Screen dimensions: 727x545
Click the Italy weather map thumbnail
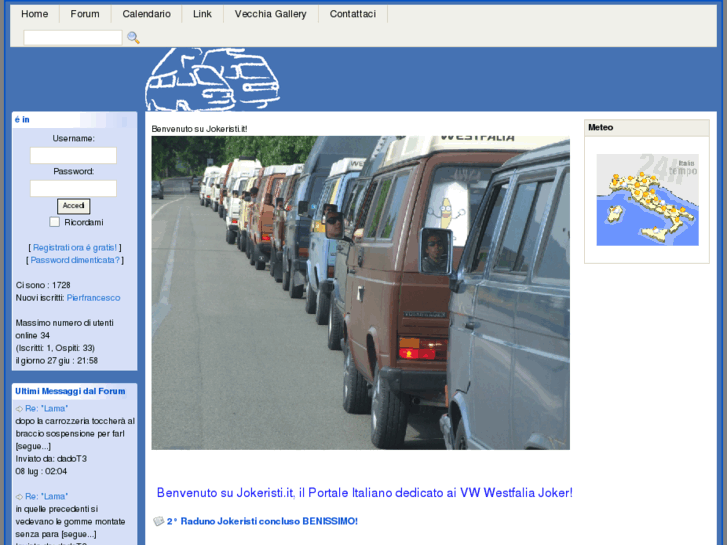[x=647, y=200]
